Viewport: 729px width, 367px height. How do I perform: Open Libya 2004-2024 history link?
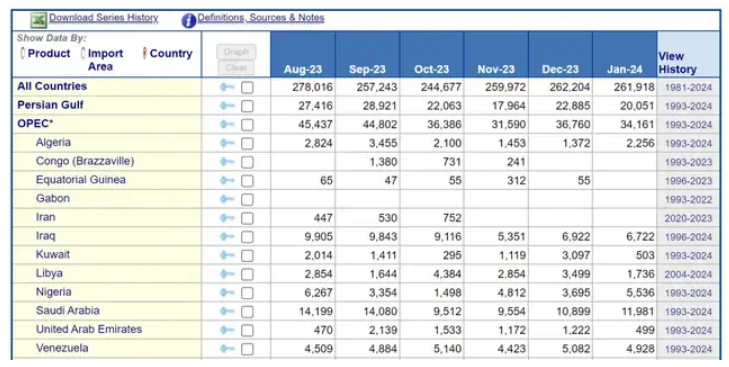(688, 274)
